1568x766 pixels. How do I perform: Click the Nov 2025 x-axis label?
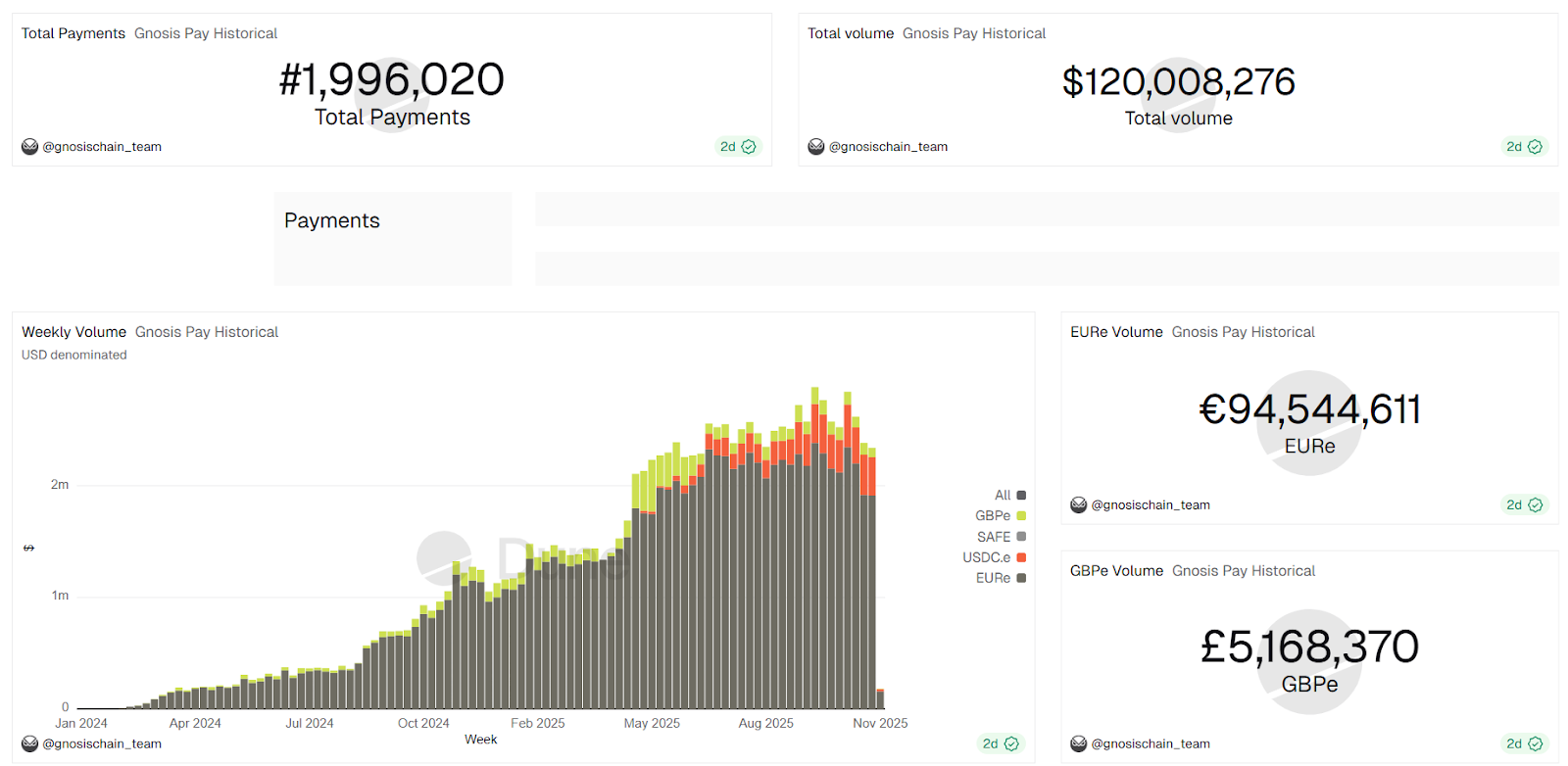[x=880, y=723]
